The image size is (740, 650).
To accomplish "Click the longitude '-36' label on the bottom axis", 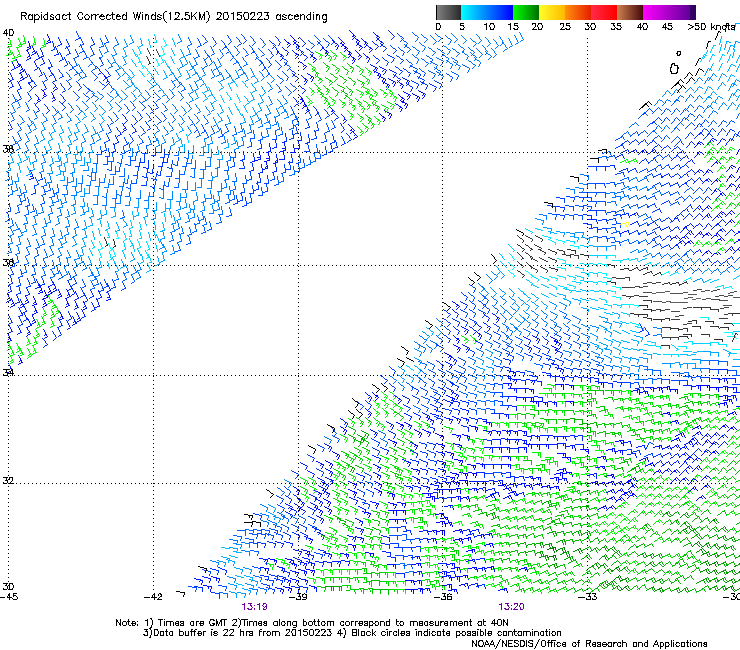I will 443,597.
